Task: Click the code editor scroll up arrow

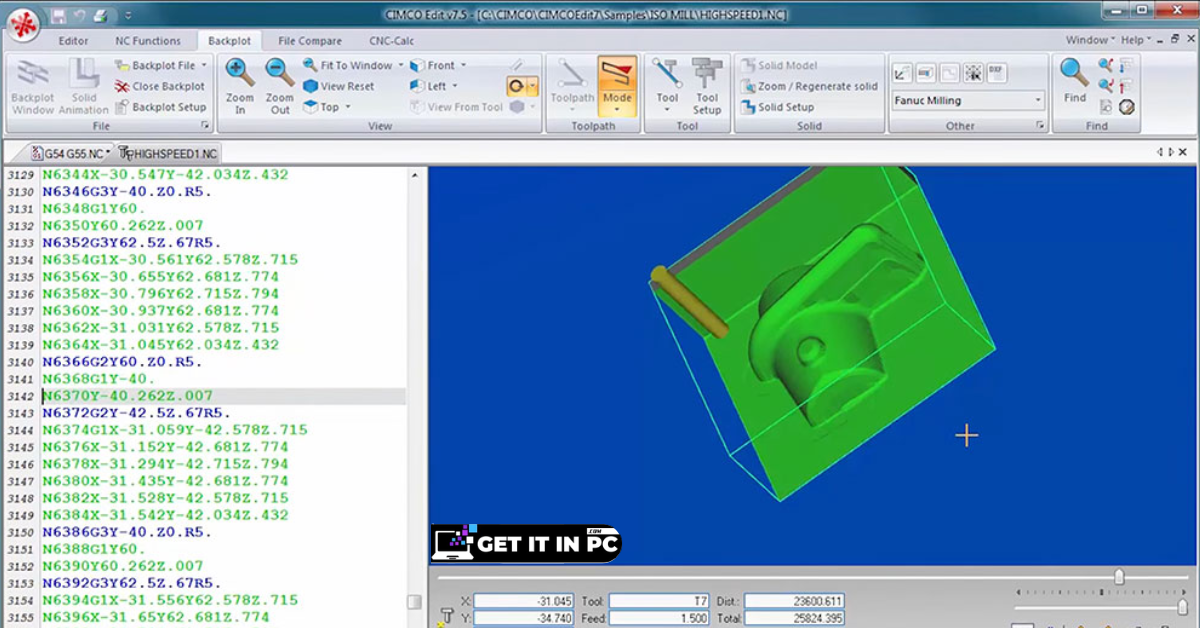Action: pos(414,175)
